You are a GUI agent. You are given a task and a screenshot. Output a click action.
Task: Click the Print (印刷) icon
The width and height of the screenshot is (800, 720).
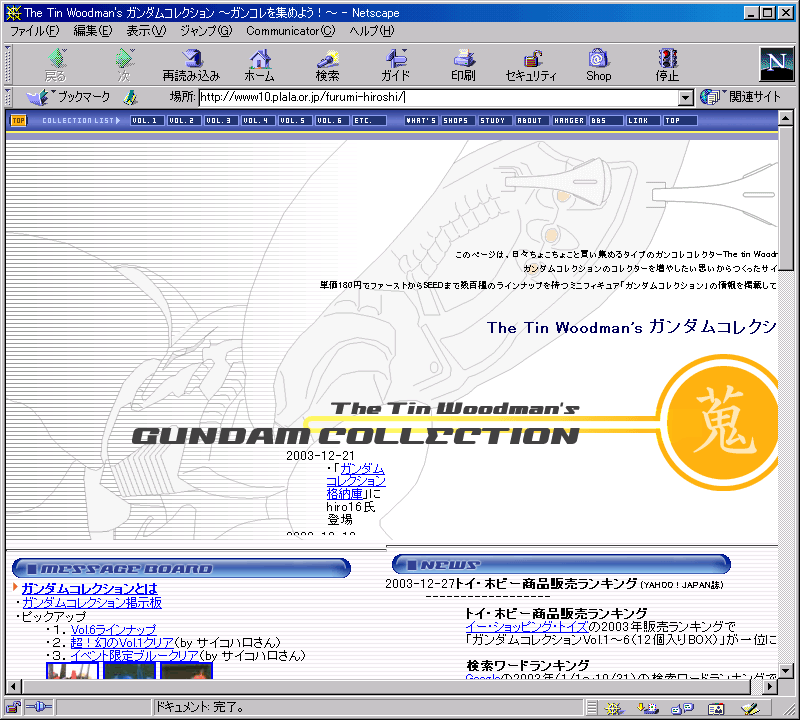[x=463, y=65]
